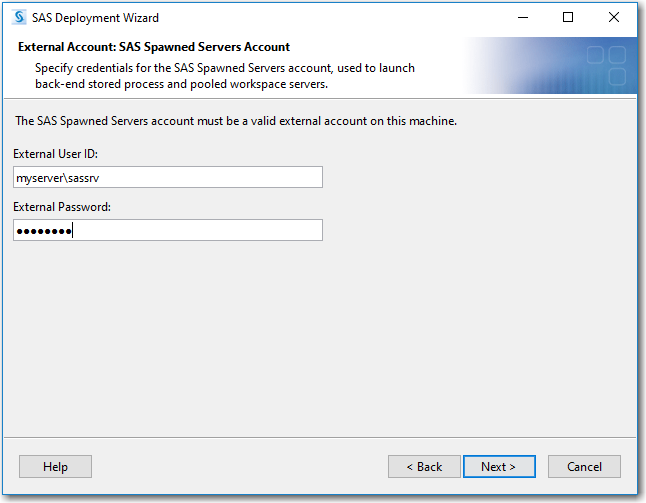Click the valid external account notice text

point(236,121)
